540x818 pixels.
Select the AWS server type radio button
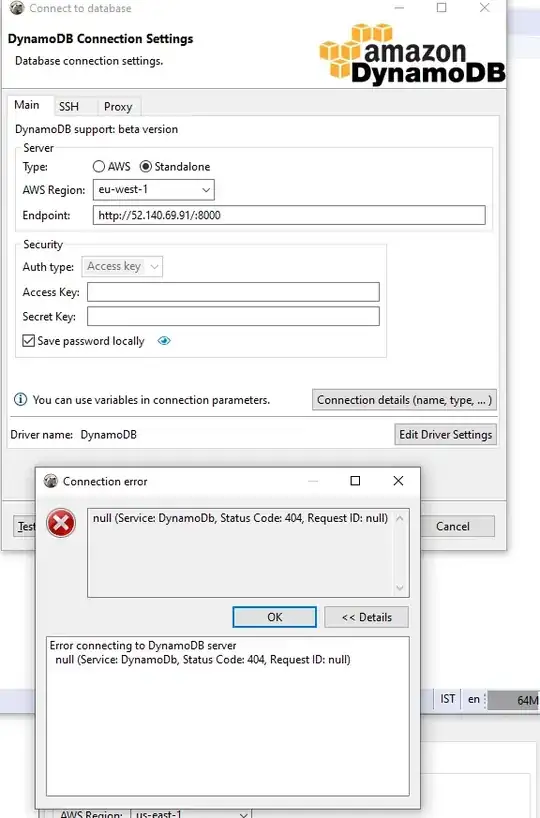click(x=99, y=166)
